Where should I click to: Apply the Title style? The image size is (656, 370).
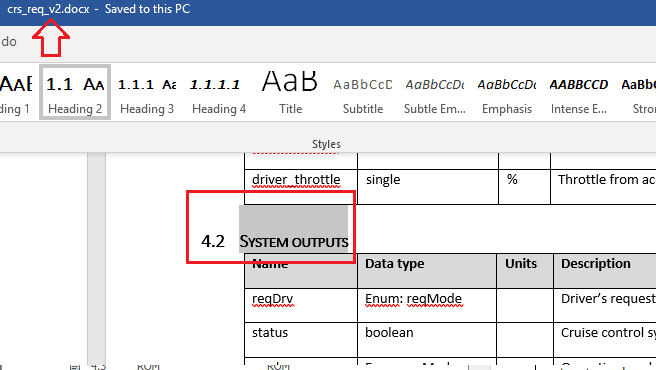290,92
